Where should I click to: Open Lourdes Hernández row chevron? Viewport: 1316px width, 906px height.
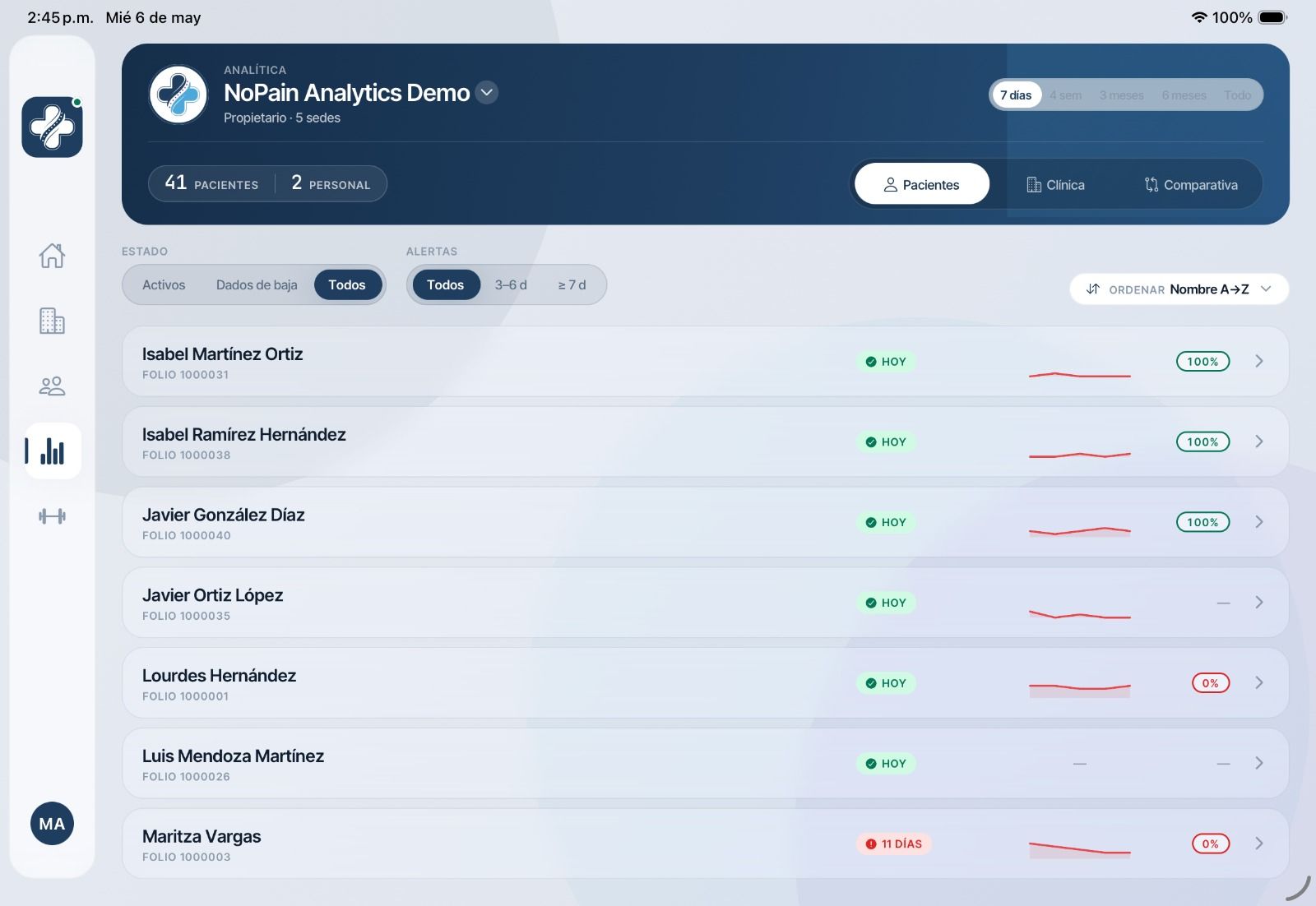click(1259, 683)
